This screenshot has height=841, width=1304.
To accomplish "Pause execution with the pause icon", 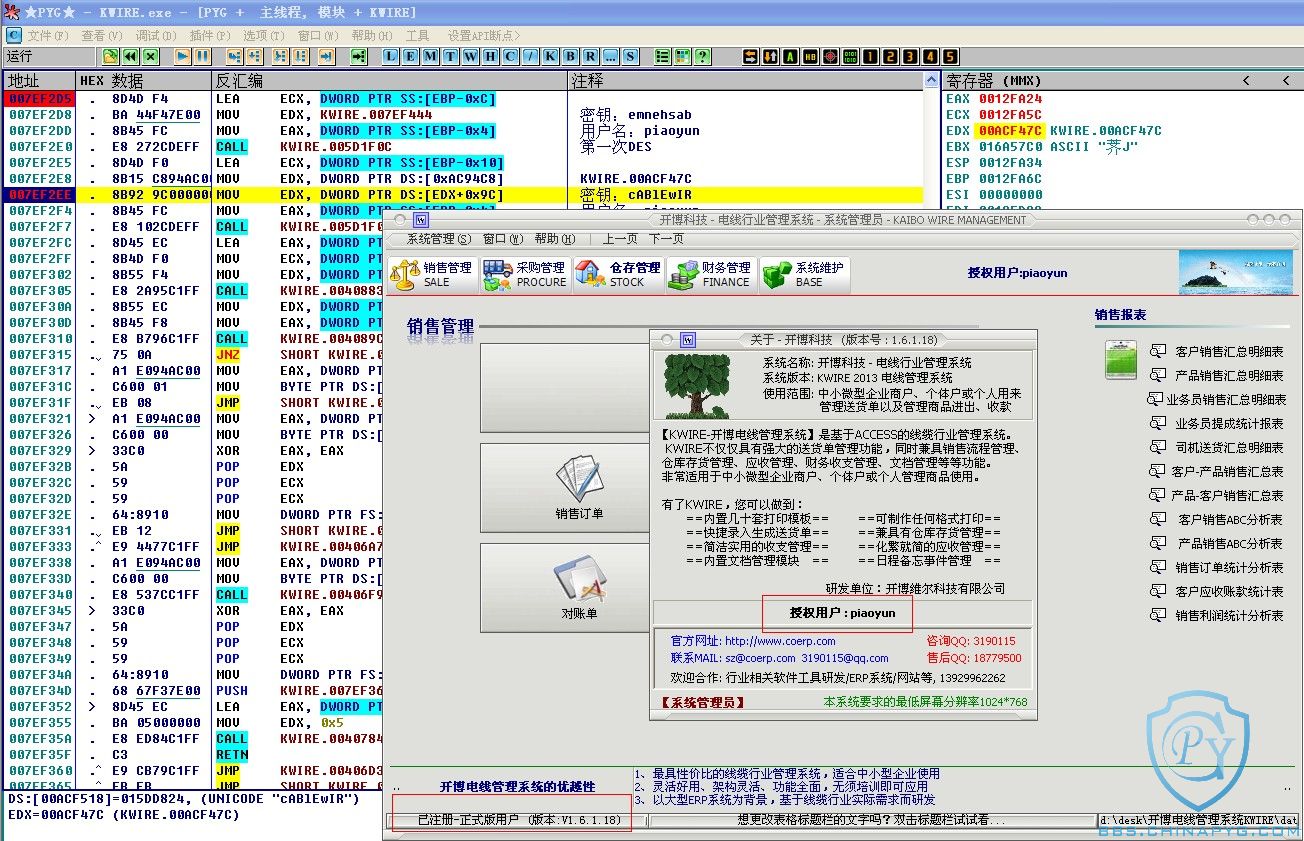I will (203, 56).
